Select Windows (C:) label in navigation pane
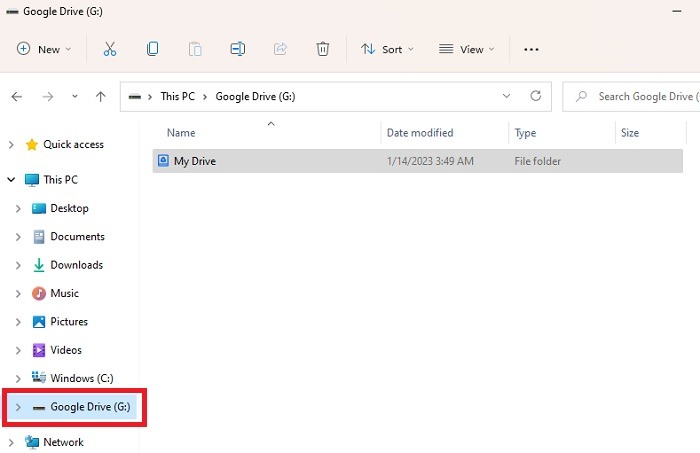The width and height of the screenshot is (700, 453). (x=82, y=378)
